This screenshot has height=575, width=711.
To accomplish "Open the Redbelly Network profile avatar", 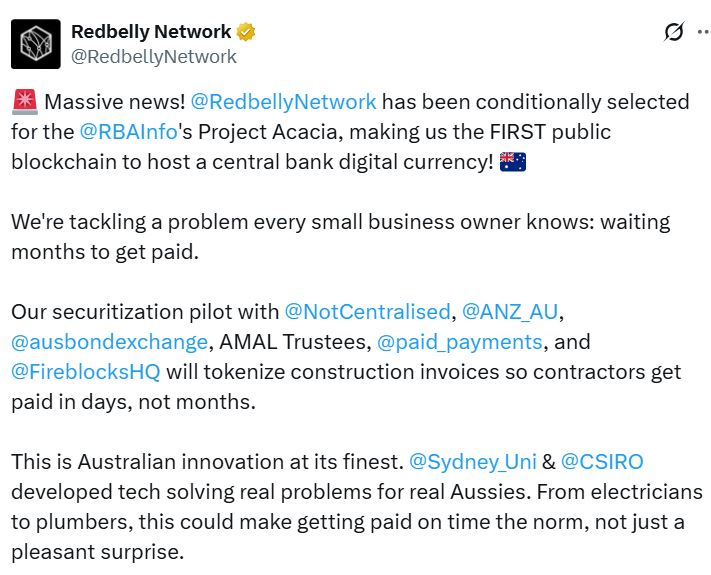I will pyautogui.click(x=35, y=44).
